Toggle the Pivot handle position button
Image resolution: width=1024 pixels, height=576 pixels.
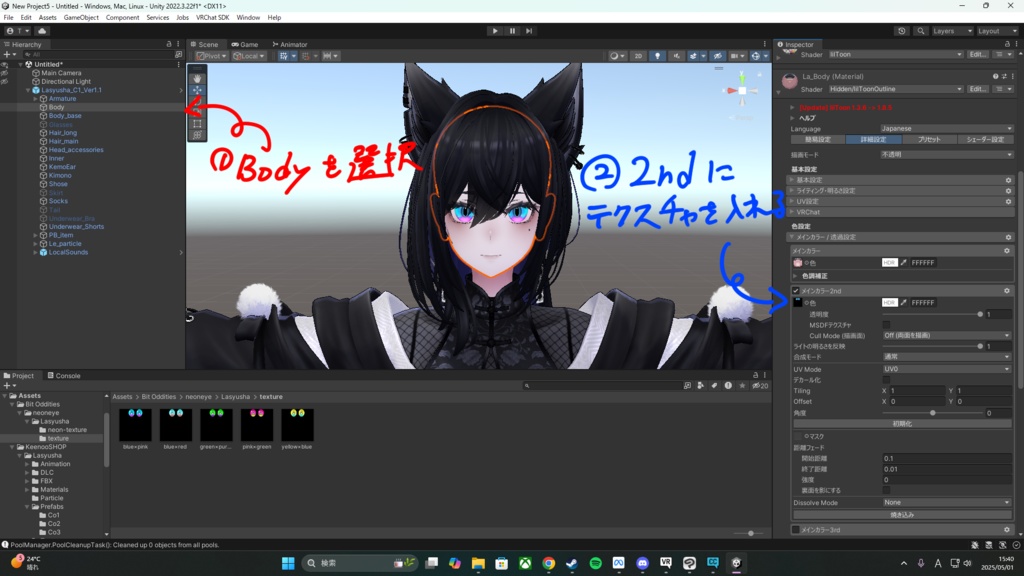click(x=212, y=56)
